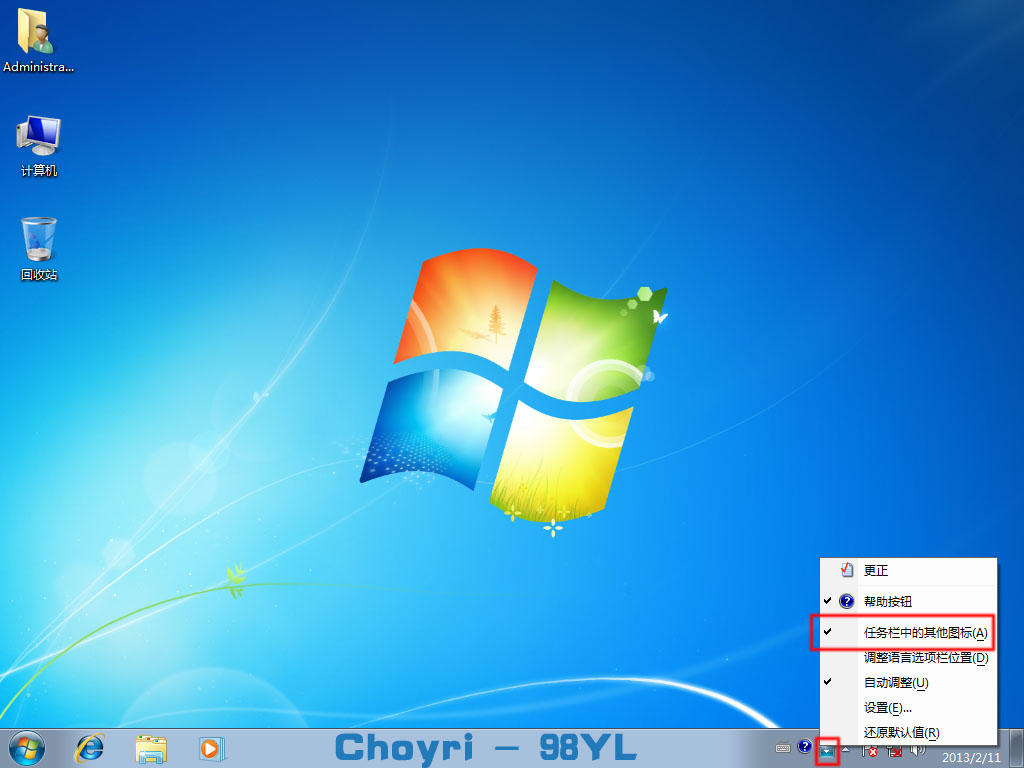Toggle the 帮助按钮 menu option

(908, 601)
